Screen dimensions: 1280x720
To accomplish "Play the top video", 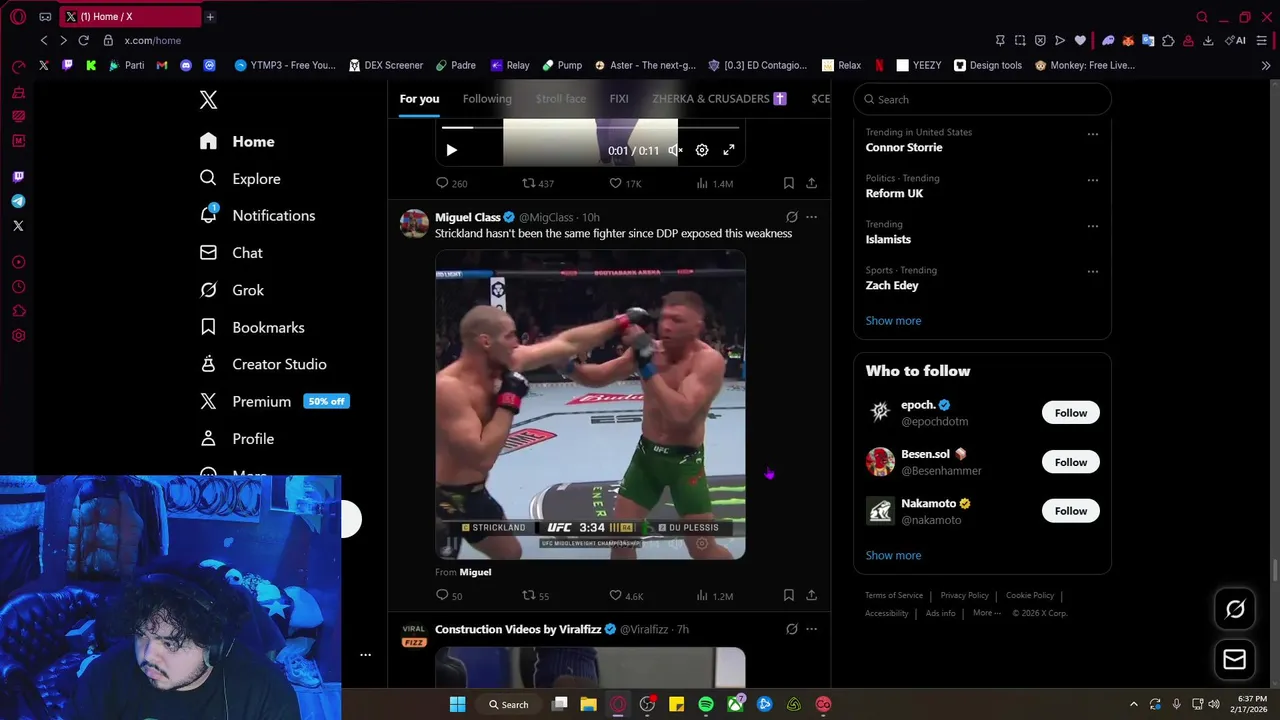I will pos(451,150).
